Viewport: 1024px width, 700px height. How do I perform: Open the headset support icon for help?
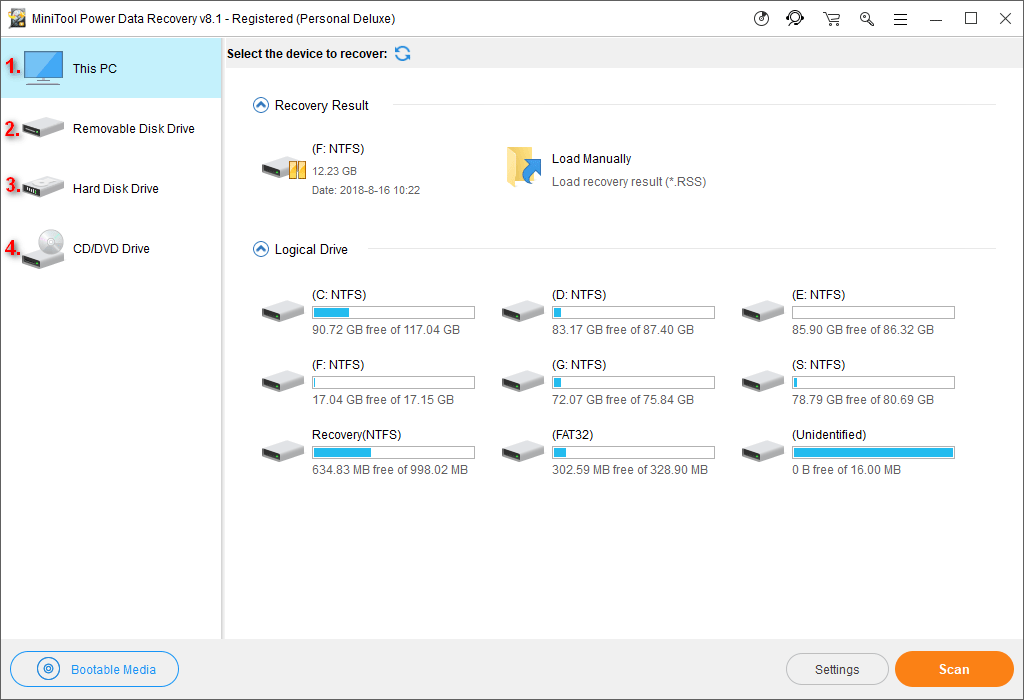pos(795,18)
